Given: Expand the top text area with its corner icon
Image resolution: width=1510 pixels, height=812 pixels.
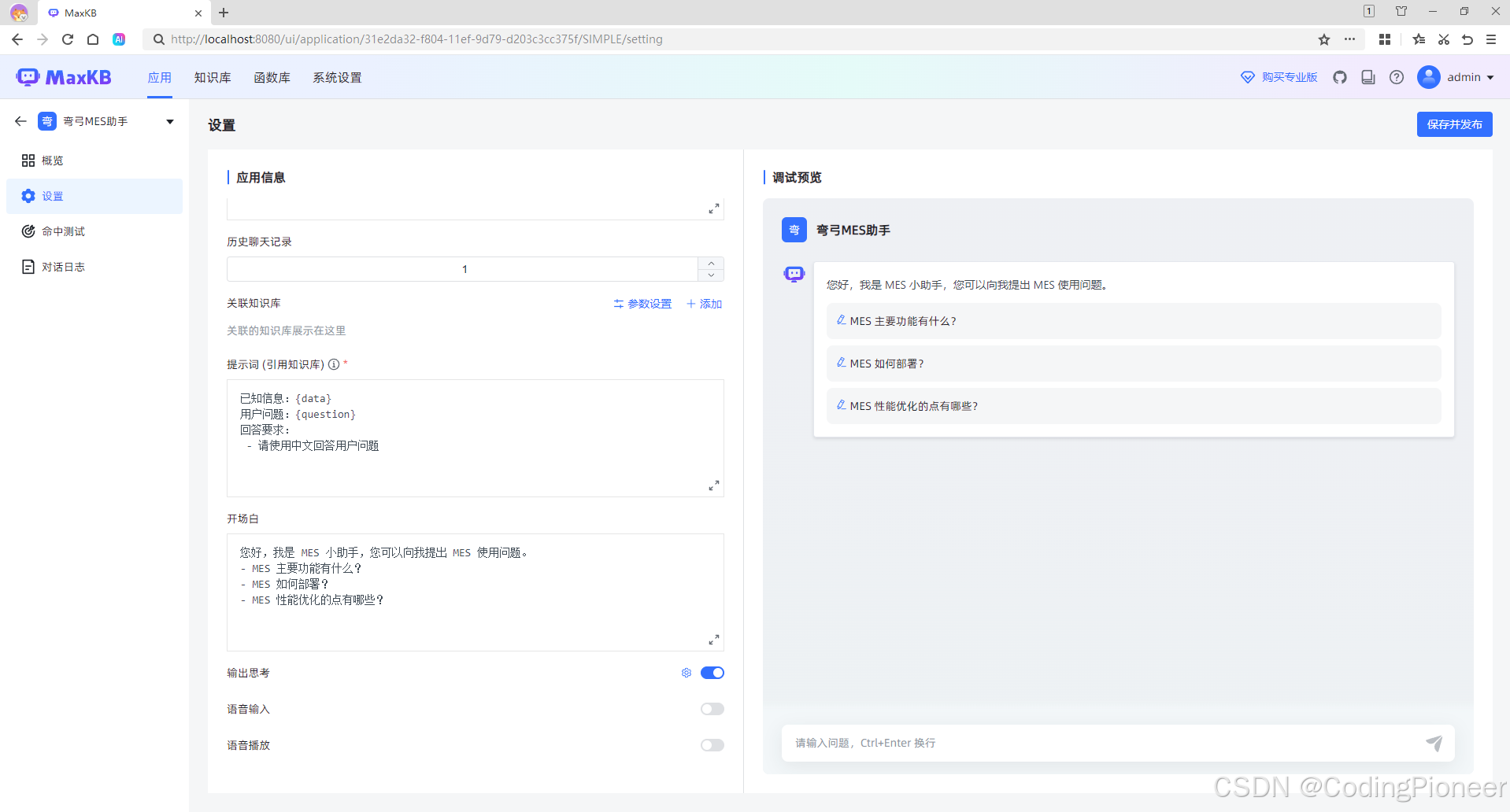Looking at the screenshot, I should pos(713,209).
